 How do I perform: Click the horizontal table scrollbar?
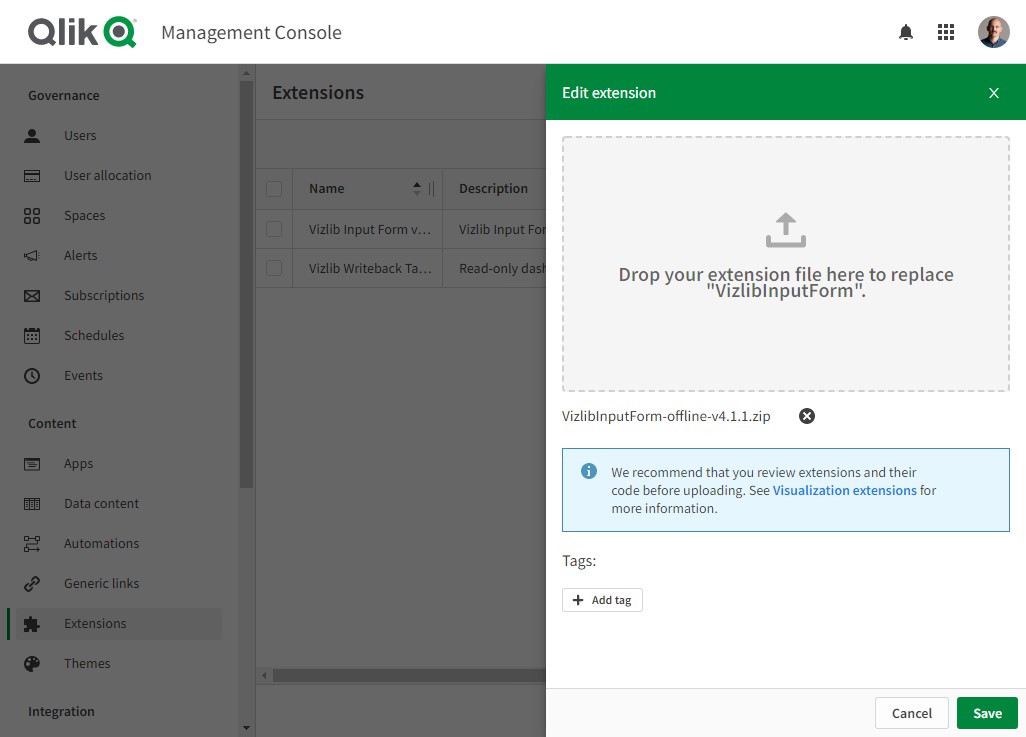pos(409,675)
